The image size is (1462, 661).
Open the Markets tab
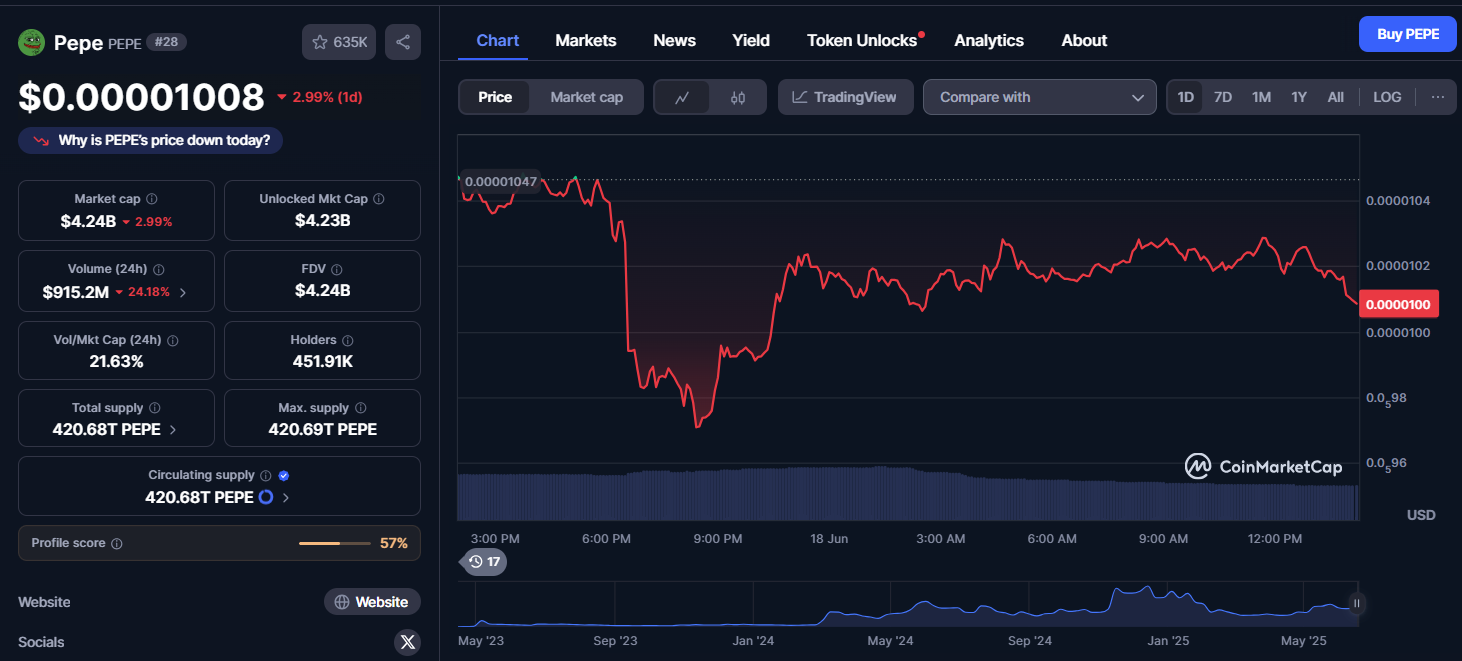(x=586, y=40)
